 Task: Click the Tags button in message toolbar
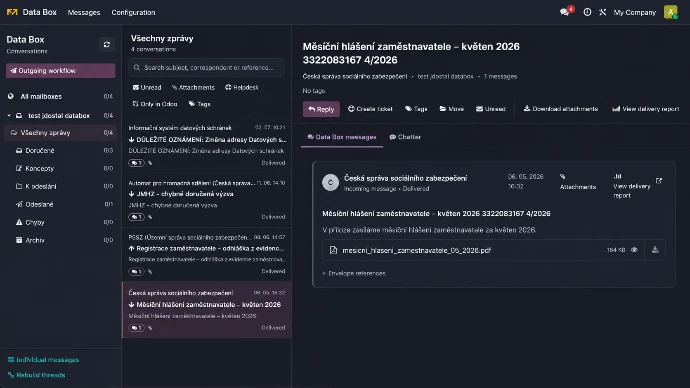(416, 109)
